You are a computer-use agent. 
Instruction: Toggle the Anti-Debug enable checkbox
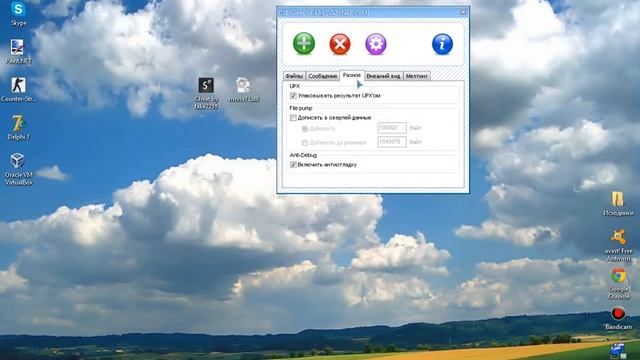coord(293,164)
